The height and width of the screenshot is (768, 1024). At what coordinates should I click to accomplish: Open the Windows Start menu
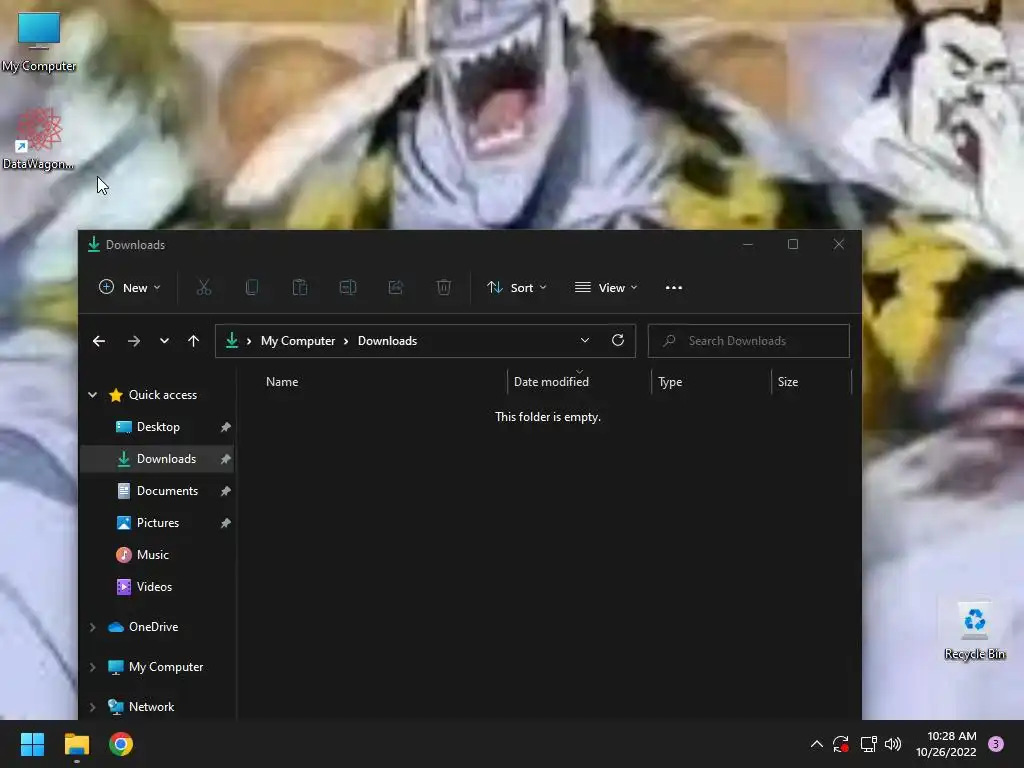pyautogui.click(x=32, y=744)
